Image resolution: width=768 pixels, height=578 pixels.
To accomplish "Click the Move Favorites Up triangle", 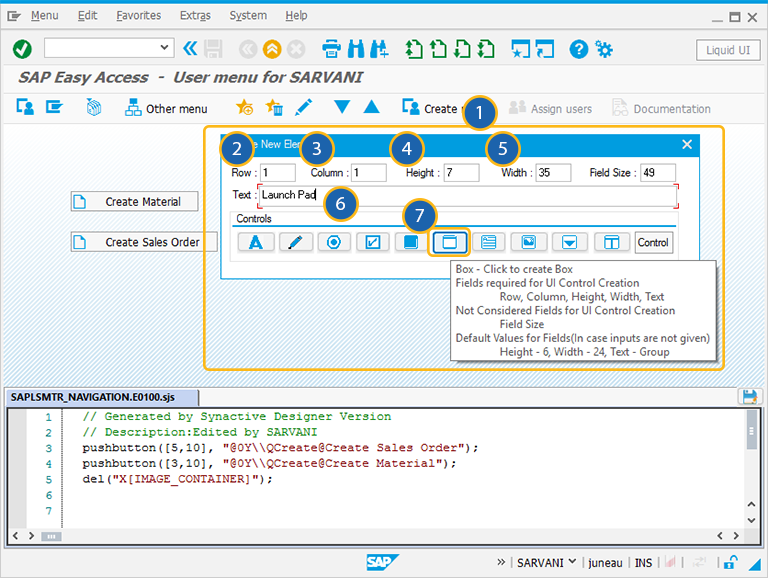I will click(x=372, y=106).
